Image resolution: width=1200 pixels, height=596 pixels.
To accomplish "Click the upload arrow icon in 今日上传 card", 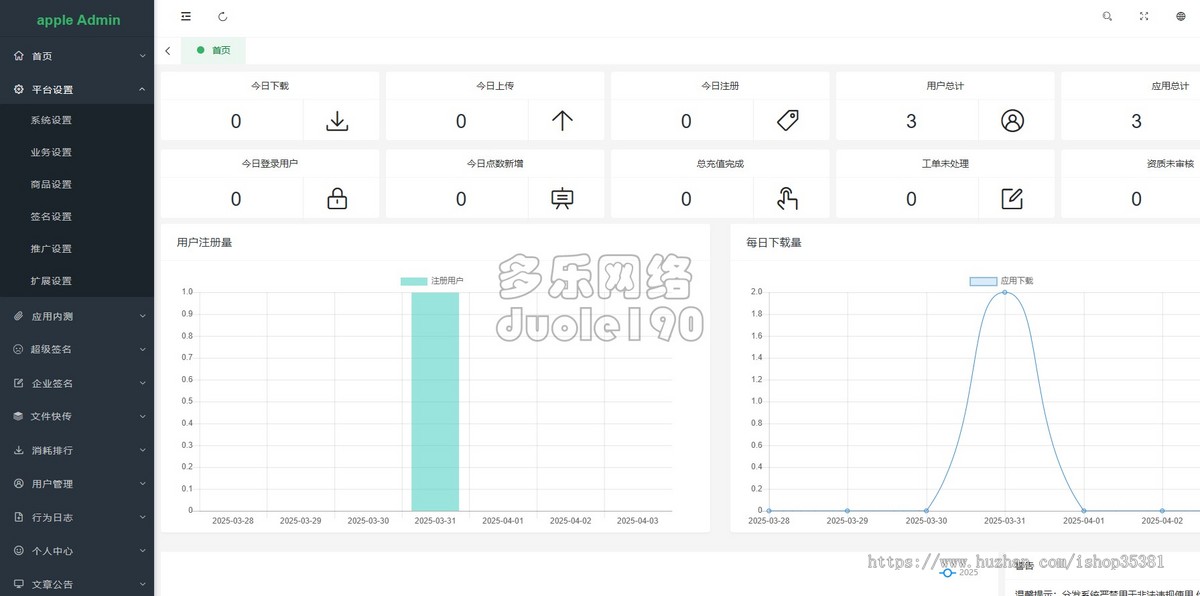I will (563, 121).
